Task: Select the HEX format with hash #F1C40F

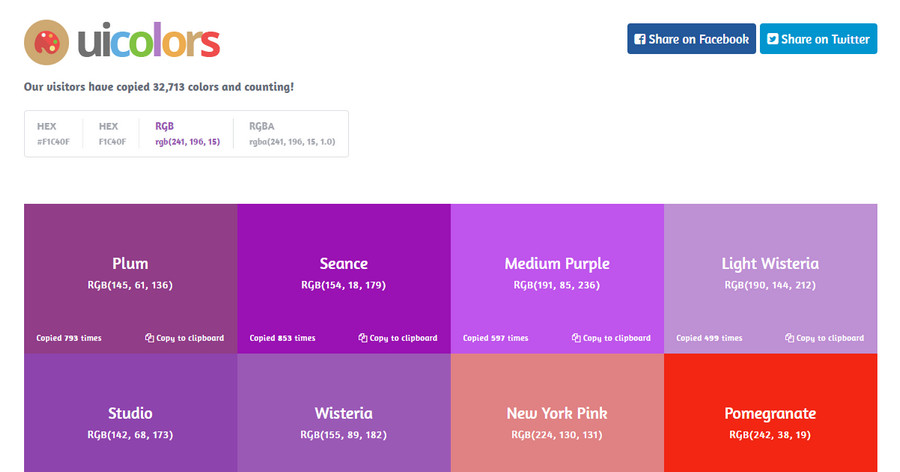Action: pos(54,134)
